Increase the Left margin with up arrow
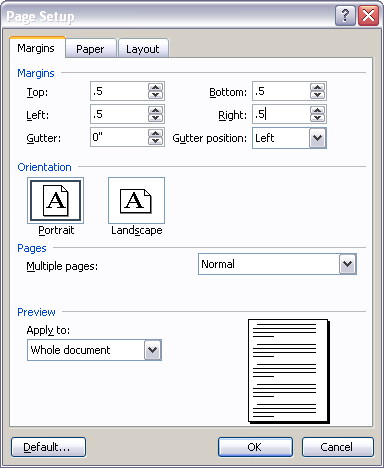The image size is (384, 468). pos(155,110)
